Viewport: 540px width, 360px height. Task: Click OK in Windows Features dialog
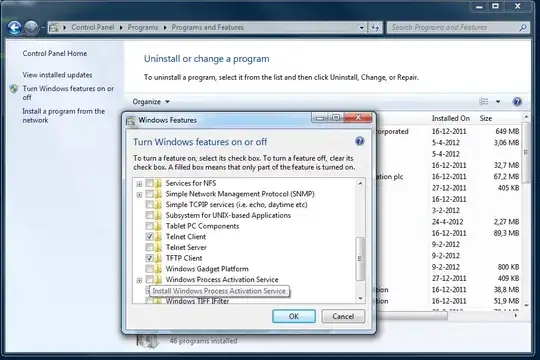pyautogui.click(x=294, y=316)
